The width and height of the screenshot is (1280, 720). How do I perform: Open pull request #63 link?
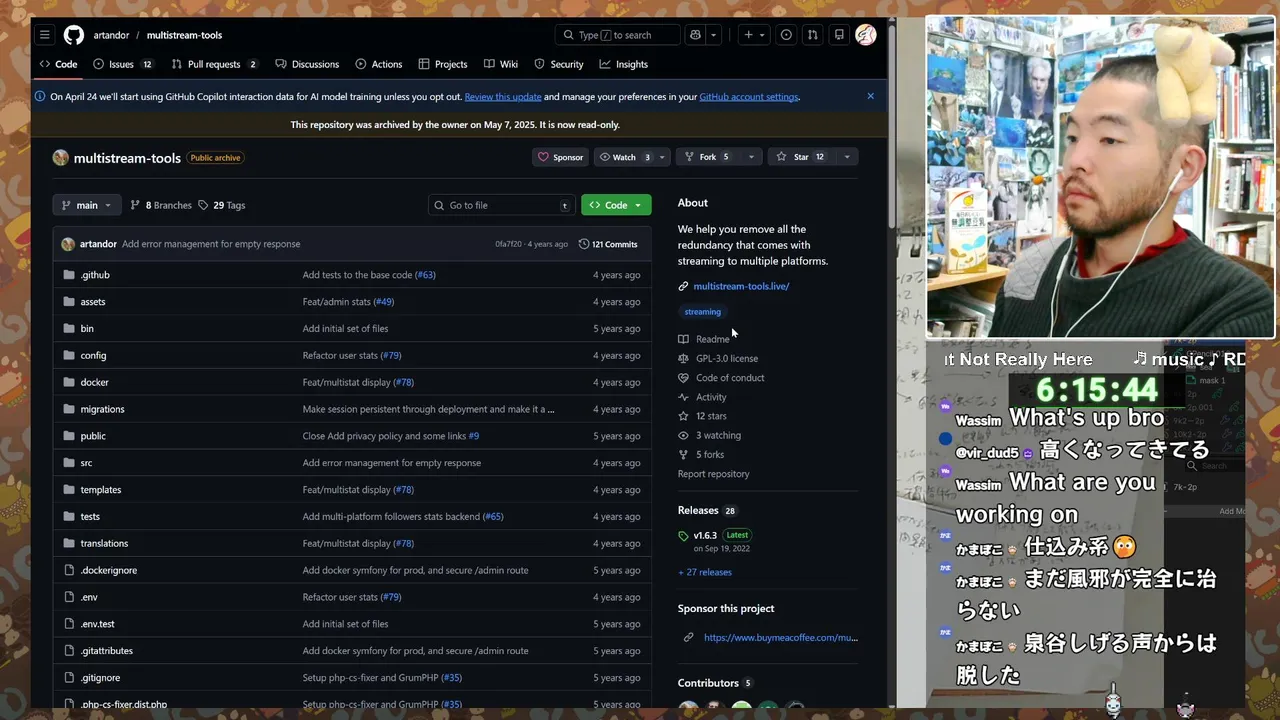pos(425,275)
